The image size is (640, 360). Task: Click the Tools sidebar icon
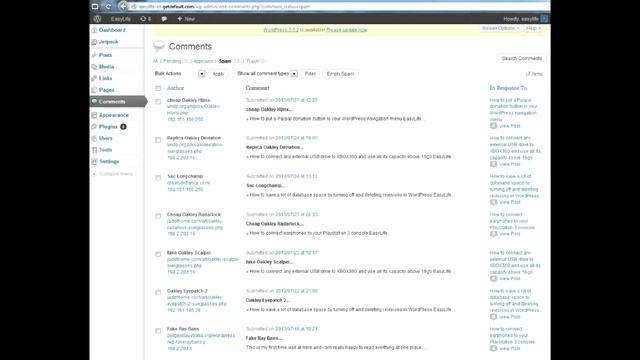click(x=94, y=150)
